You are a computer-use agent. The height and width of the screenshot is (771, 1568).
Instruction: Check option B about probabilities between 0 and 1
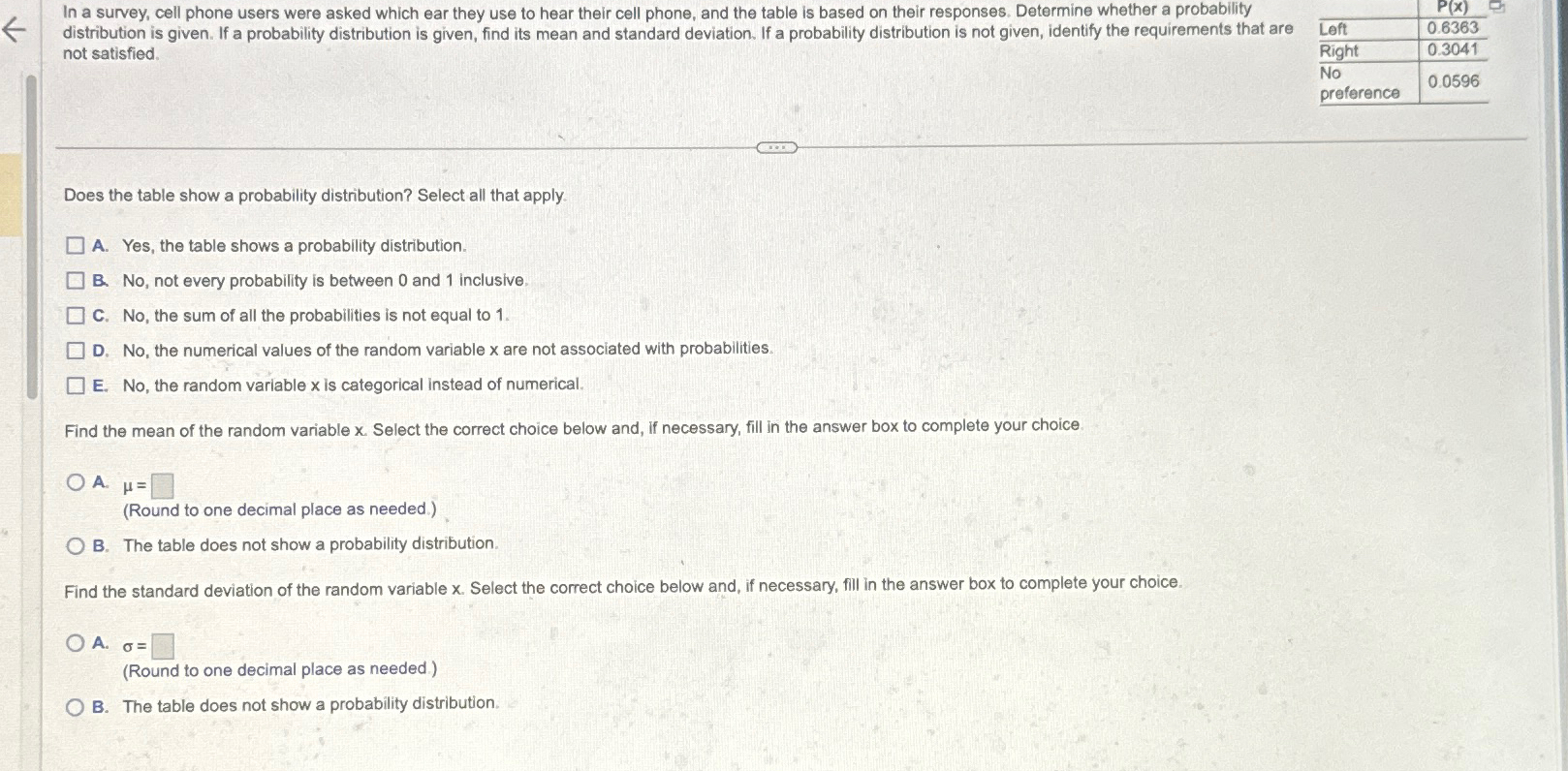tap(77, 280)
